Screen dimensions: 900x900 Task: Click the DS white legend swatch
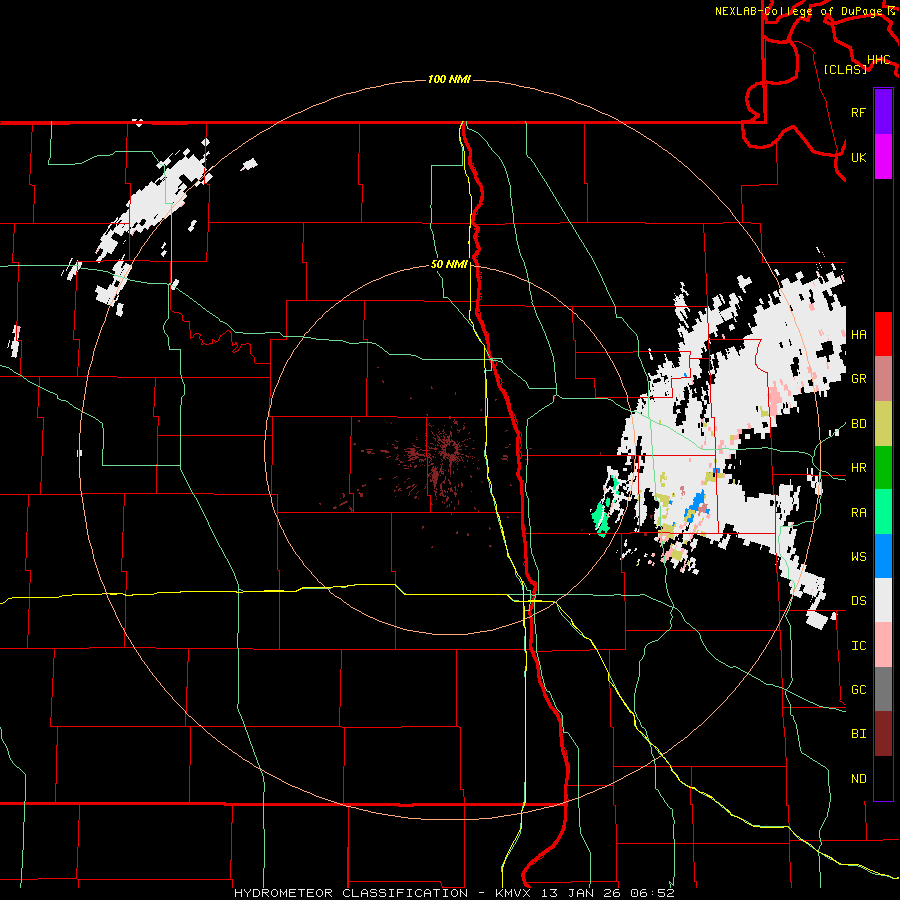883,600
